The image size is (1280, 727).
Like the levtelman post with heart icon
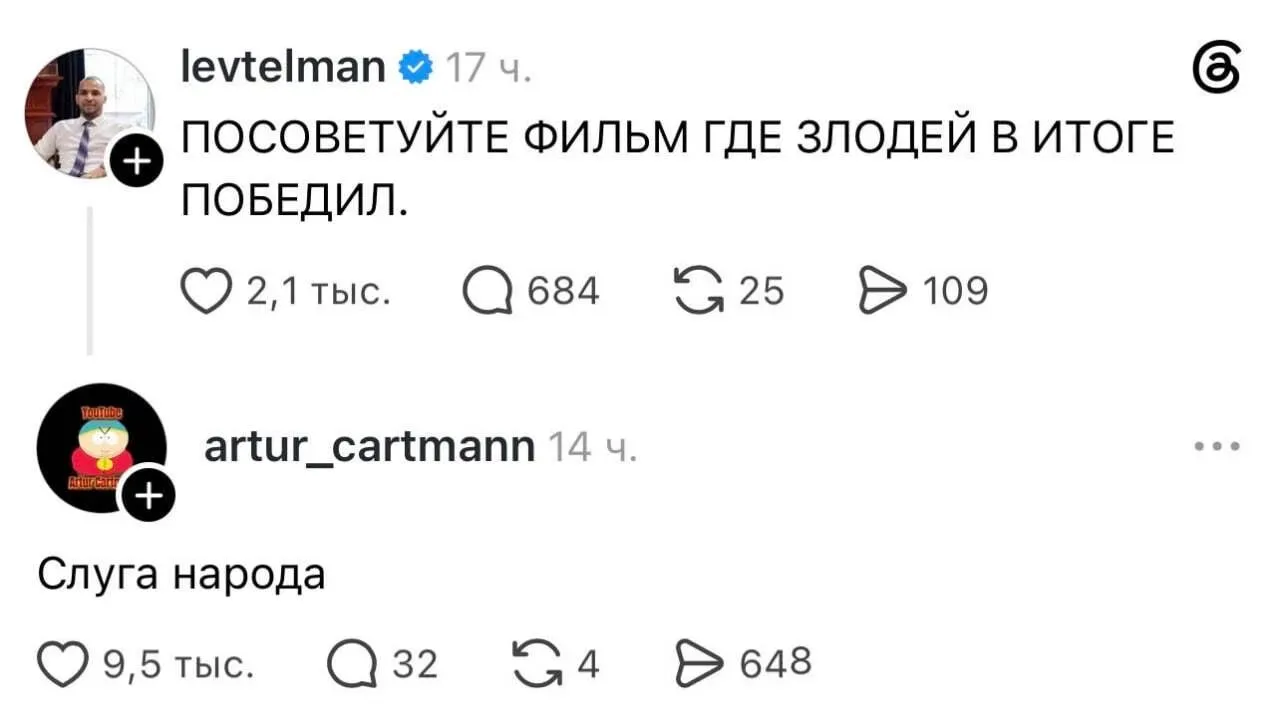[x=205, y=292]
